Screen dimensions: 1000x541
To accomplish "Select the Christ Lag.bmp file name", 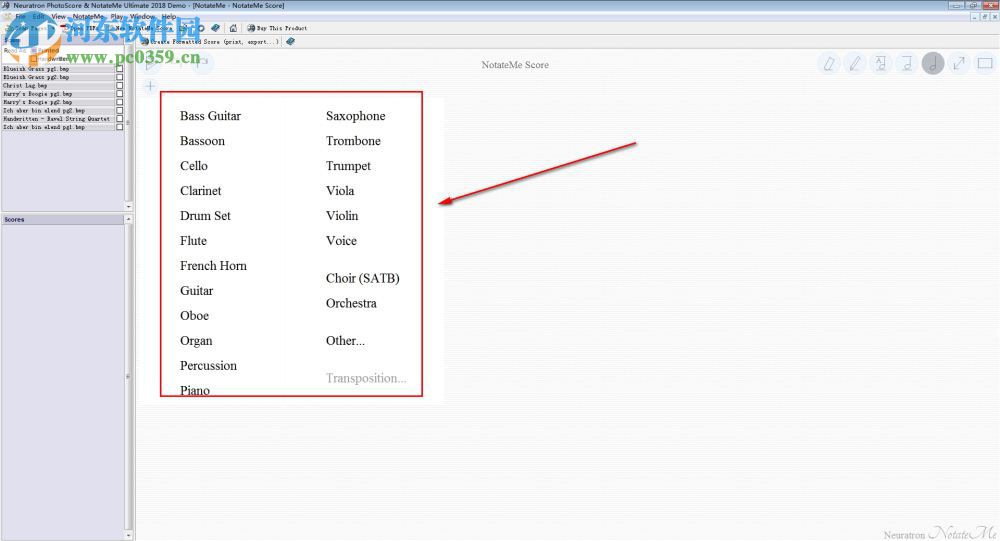I will (25, 85).
